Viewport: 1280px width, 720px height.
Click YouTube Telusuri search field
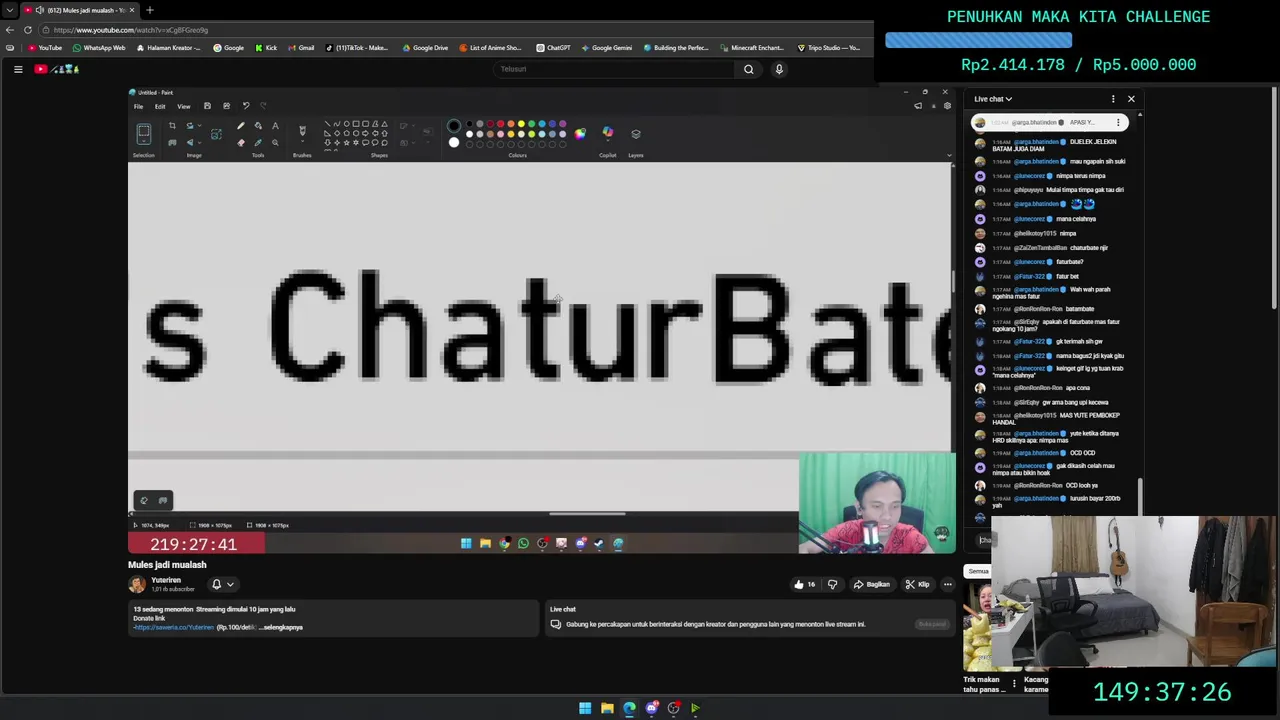[615, 69]
